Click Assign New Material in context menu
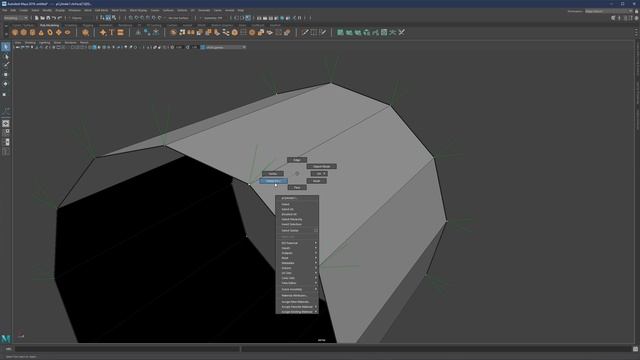Viewport: 640px width, 360px height. 297,302
